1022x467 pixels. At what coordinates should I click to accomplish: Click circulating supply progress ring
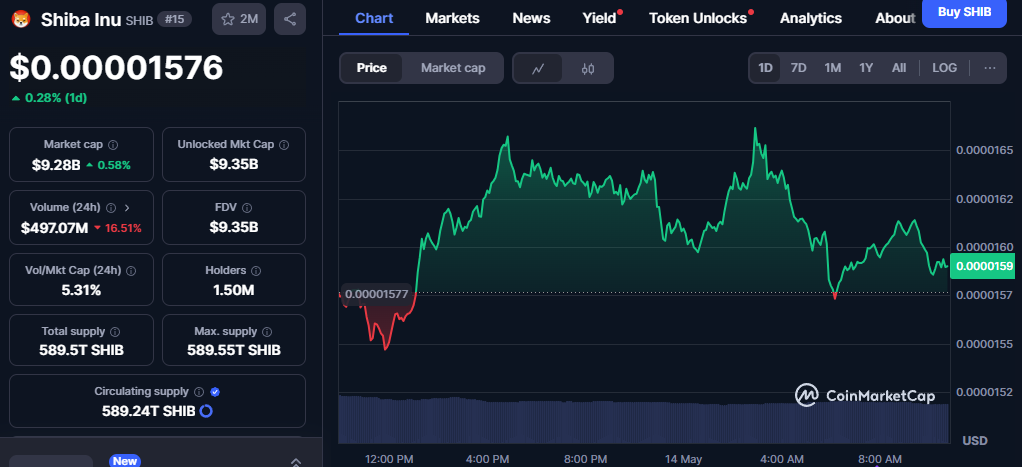[205, 411]
